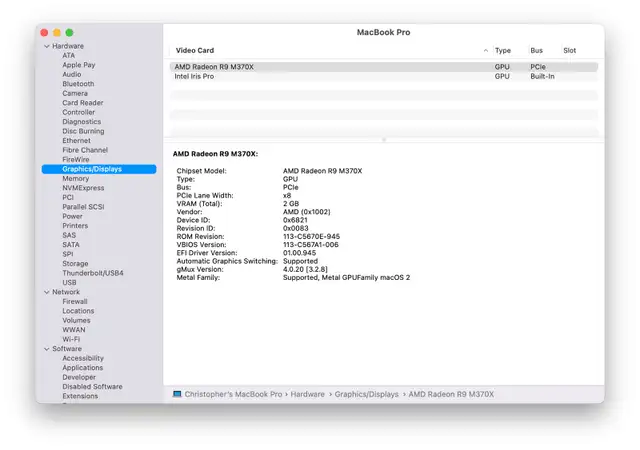Sort by the Video Card column header
This screenshot has height=450, width=640.
click(195, 51)
